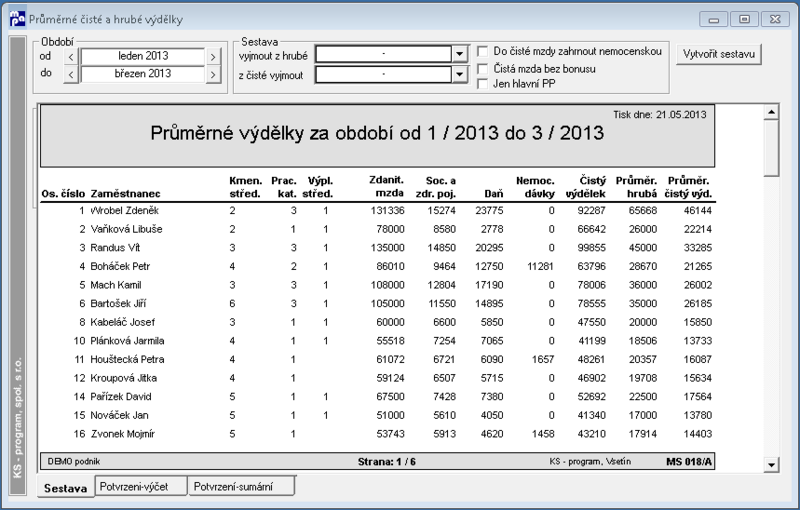Click the report scrollbar down arrow
Screen dimensions: 800x510
[771, 465]
